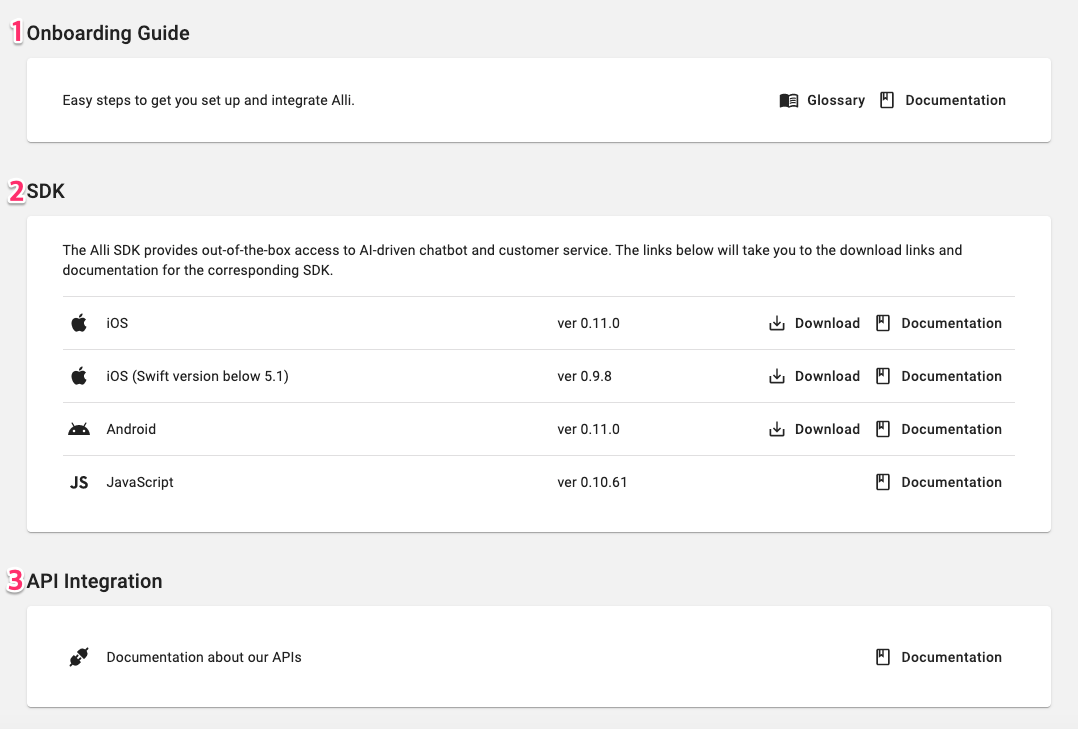
Task: Click Apple icon for Swift below 5.1
Action: tap(79, 377)
